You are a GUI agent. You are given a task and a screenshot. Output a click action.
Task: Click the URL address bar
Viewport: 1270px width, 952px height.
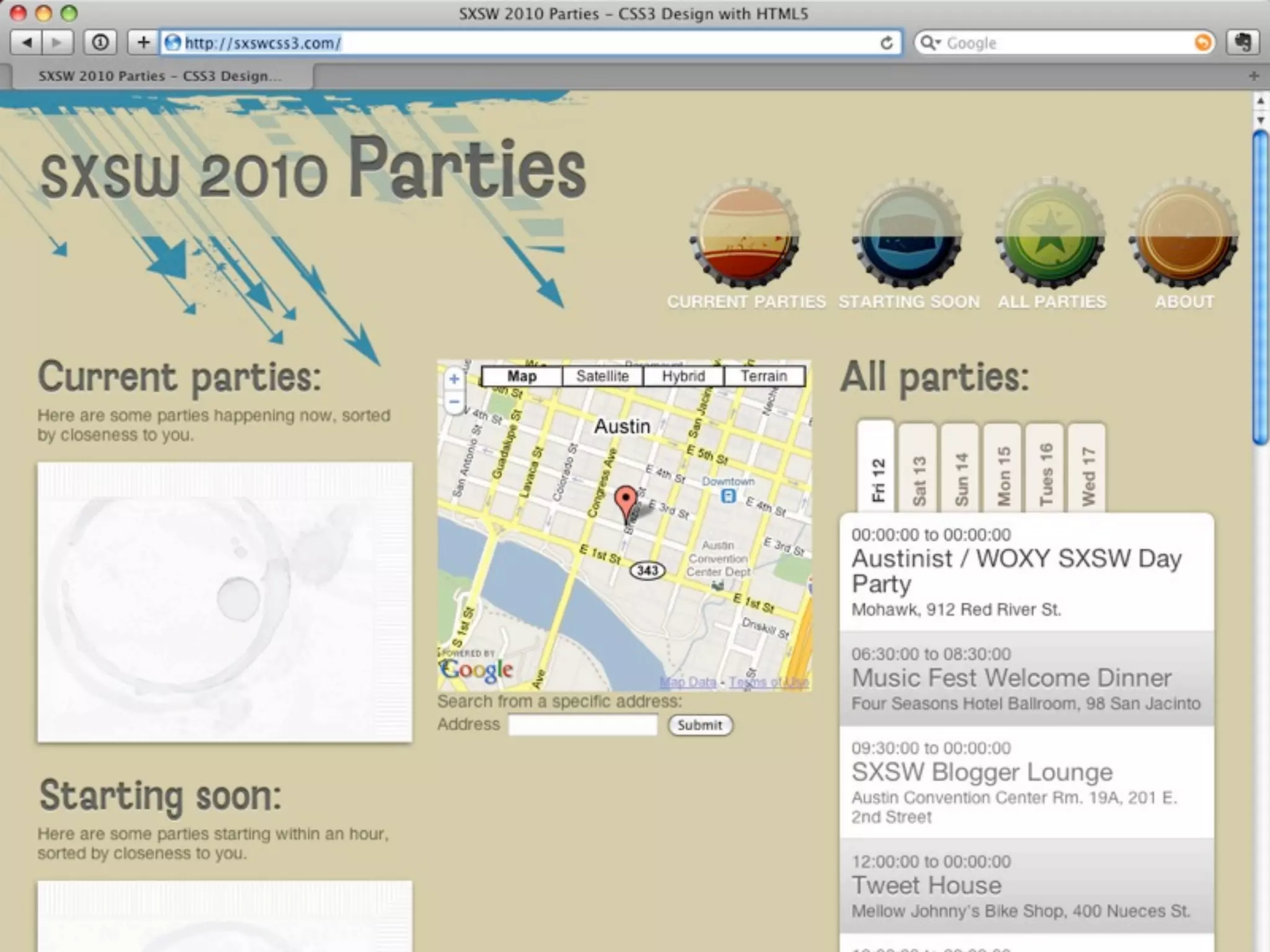(531, 43)
